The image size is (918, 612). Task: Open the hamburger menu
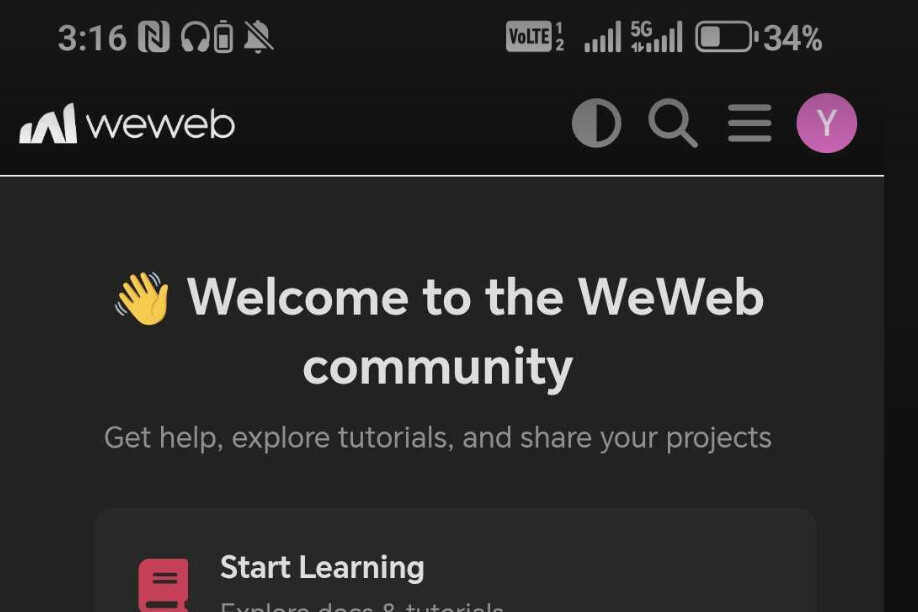click(x=749, y=123)
